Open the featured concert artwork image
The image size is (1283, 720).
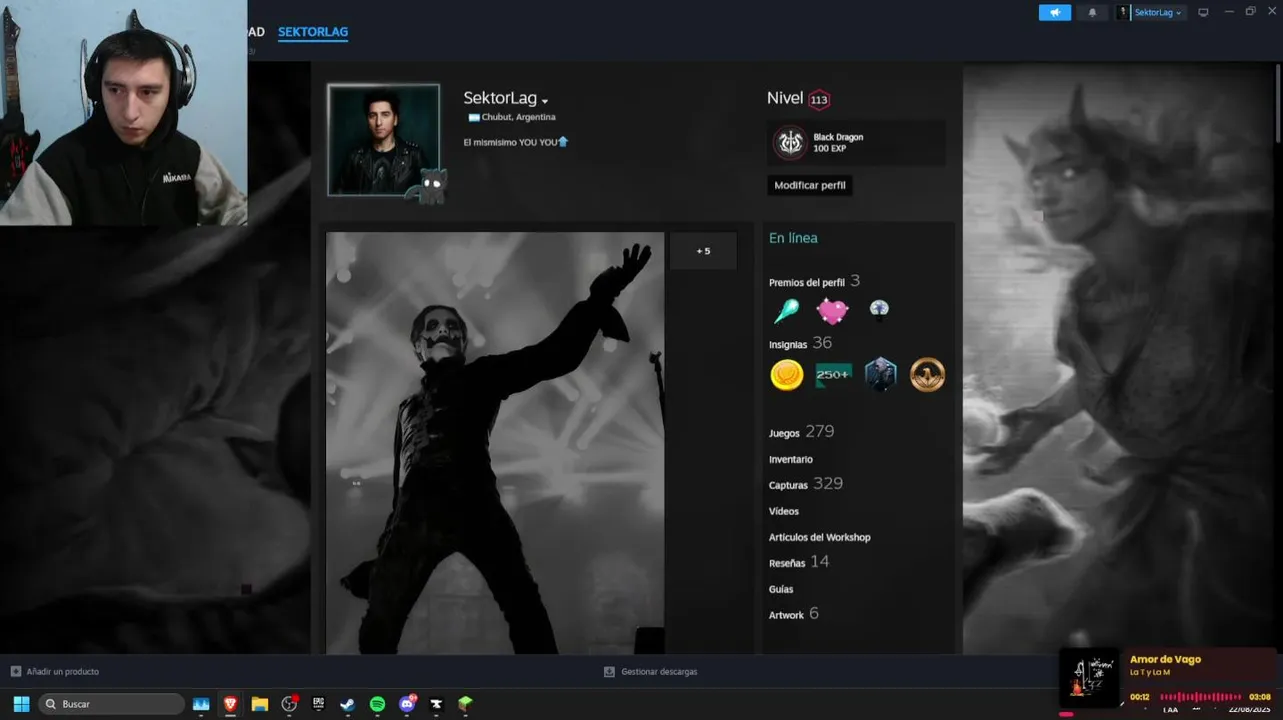tap(495, 443)
